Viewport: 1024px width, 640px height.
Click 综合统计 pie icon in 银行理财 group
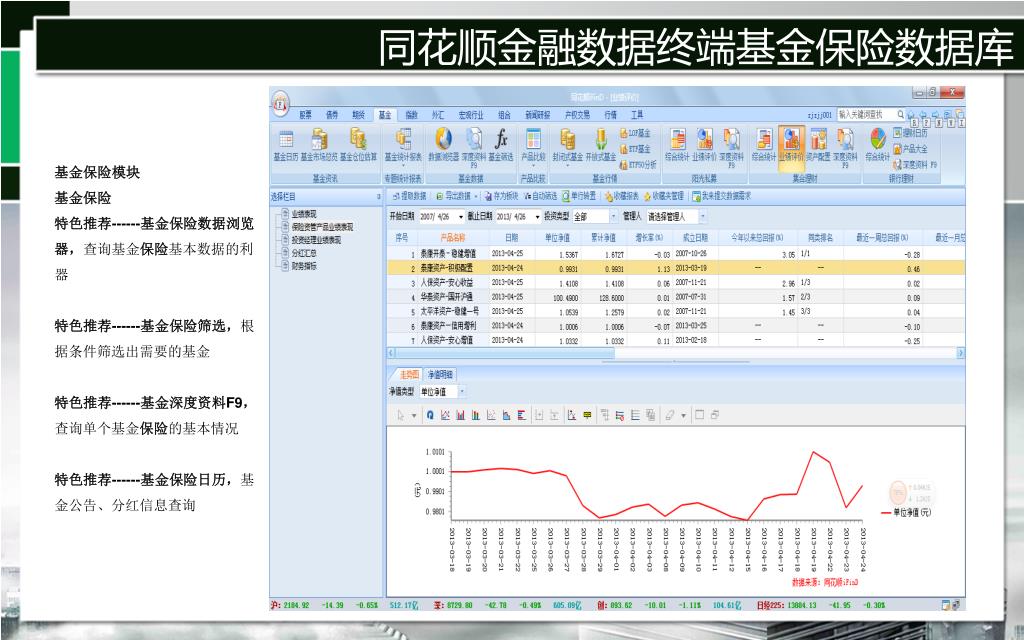[x=878, y=146]
